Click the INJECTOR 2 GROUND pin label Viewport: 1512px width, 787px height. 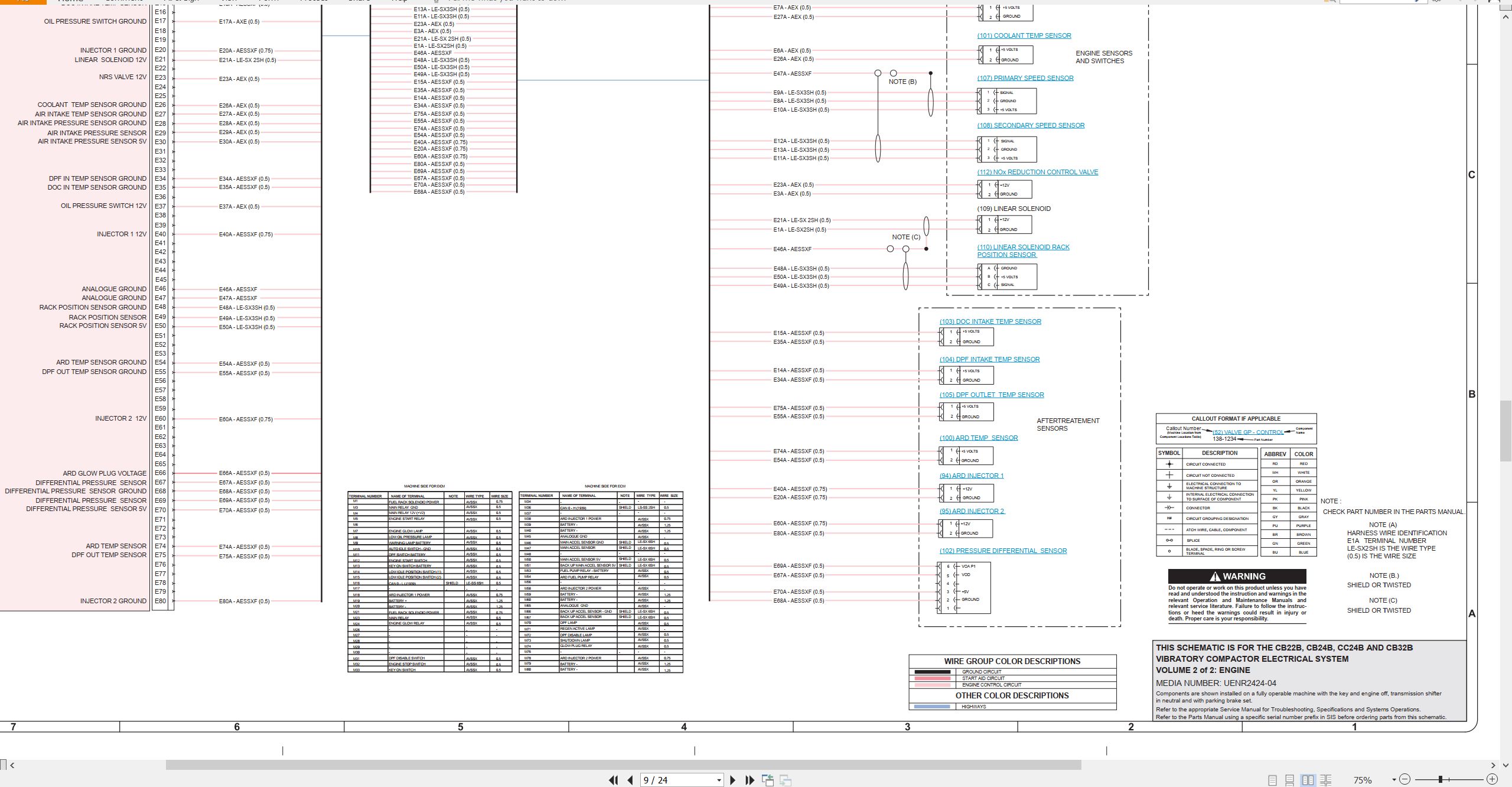(113, 601)
